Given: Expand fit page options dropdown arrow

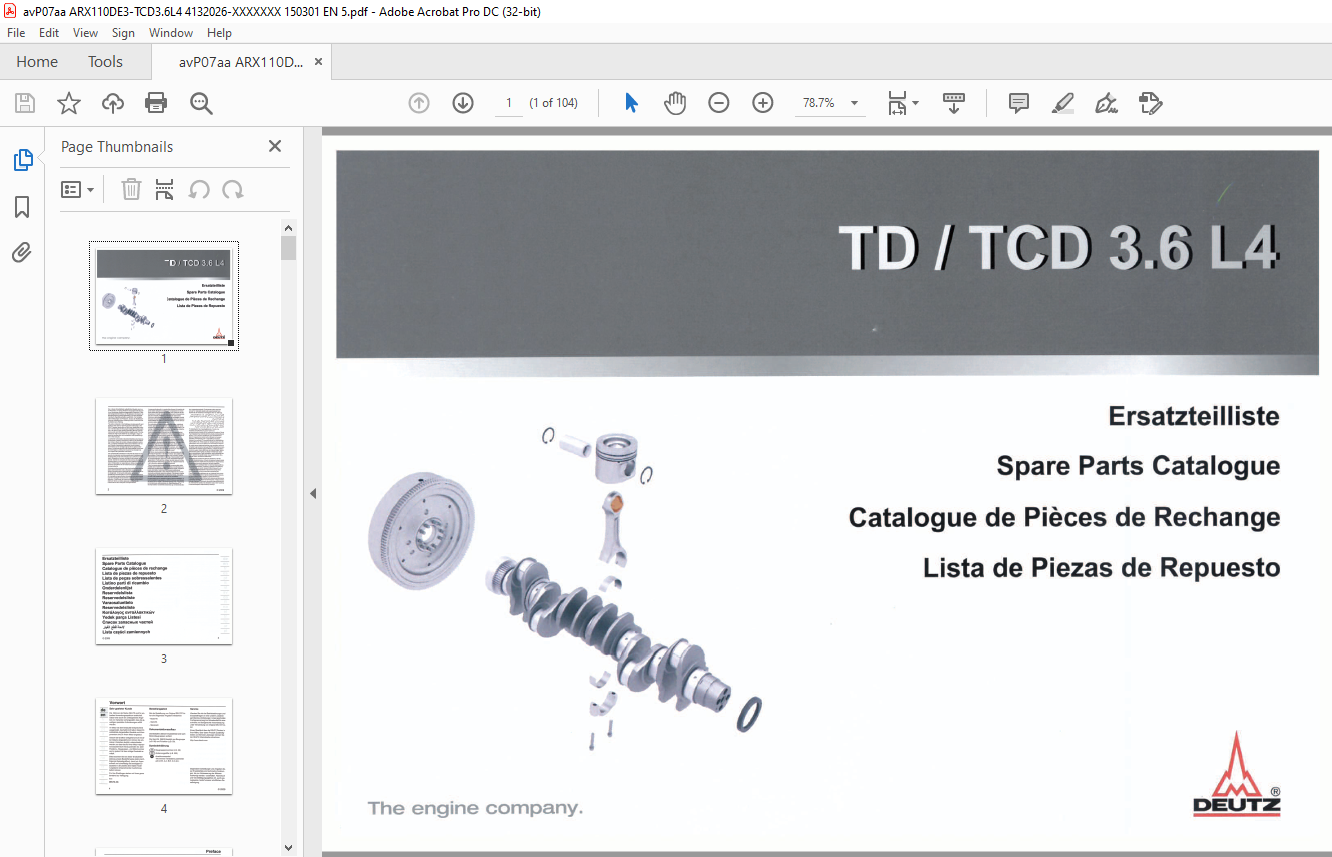Looking at the screenshot, I should 916,104.
